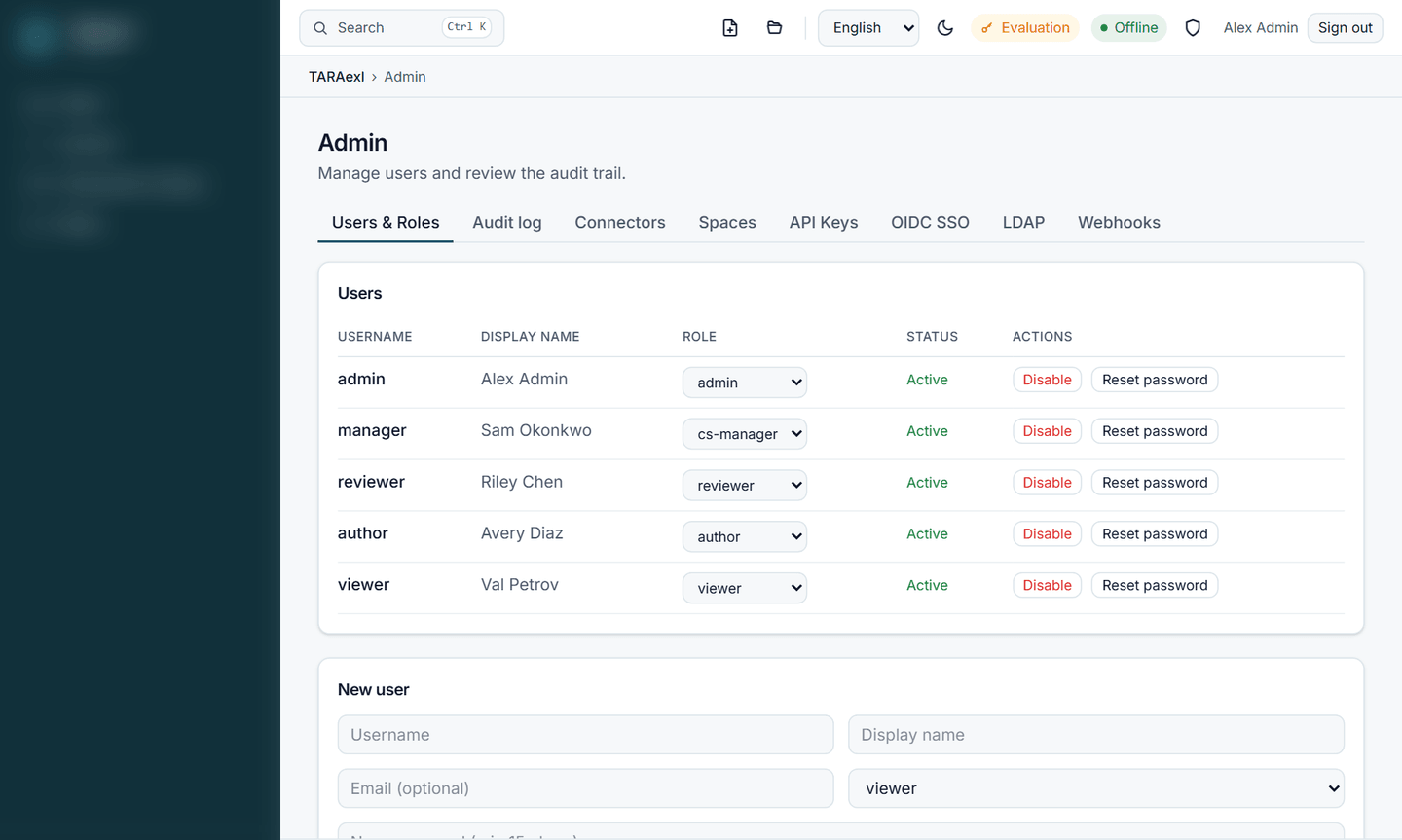Open the role dropdown for Avery Diaz

[x=745, y=536]
